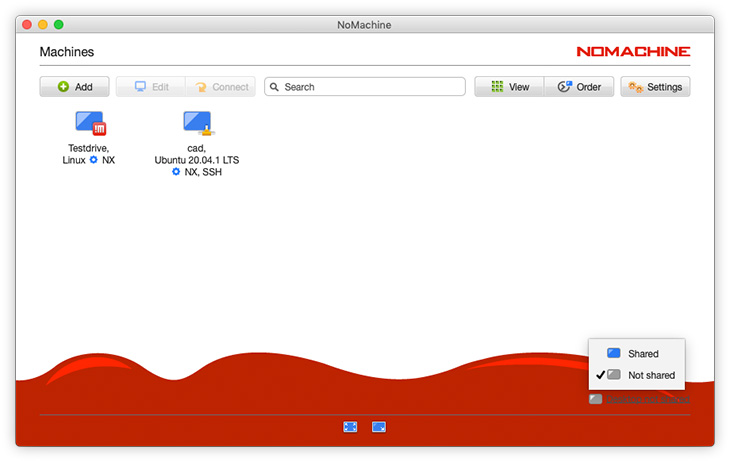Click the Edit button in toolbar
This screenshot has height=461, width=730.
[150, 87]
